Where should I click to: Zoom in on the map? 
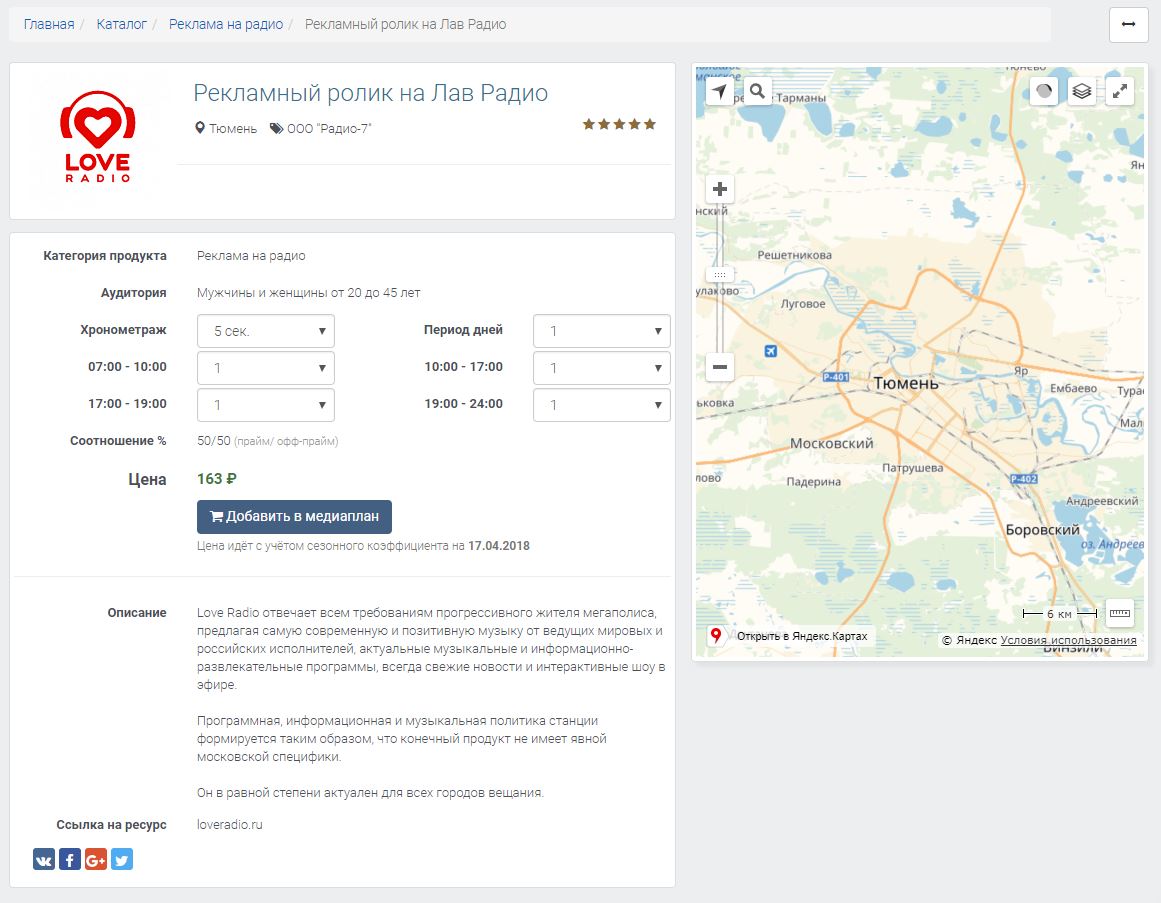pyautogui.click(x=719, y=189)
